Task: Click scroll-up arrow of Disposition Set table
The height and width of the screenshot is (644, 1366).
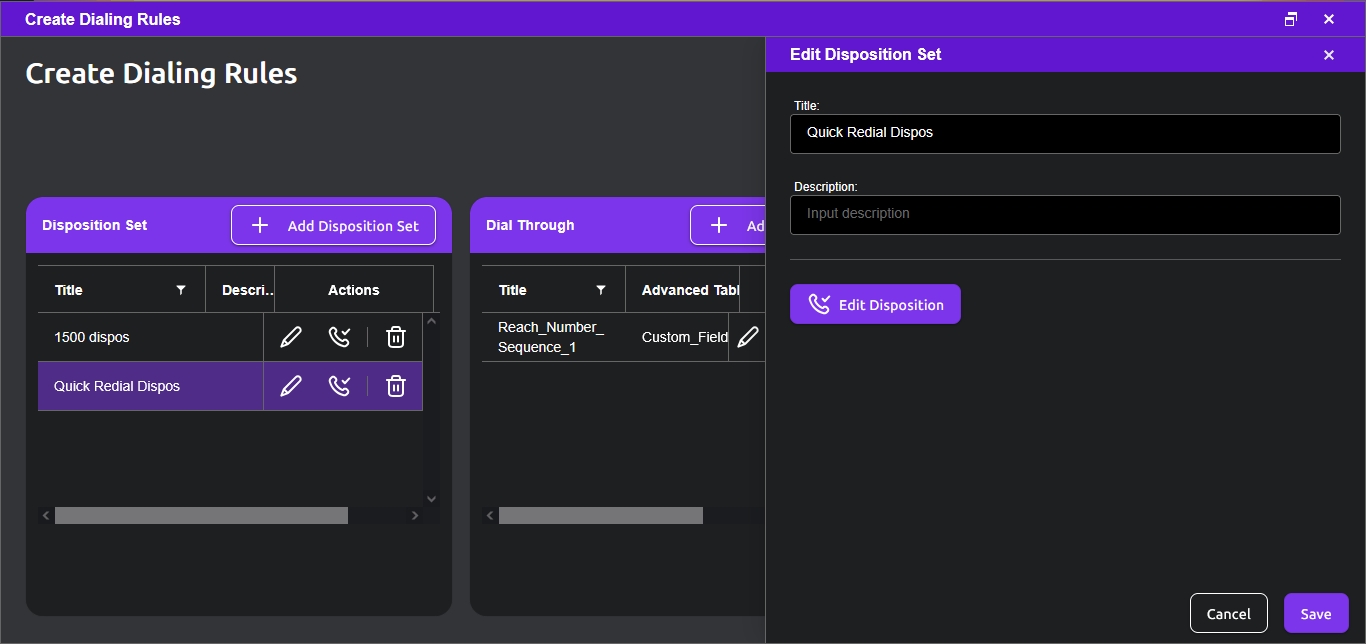Action: click(x=431, y=321)
